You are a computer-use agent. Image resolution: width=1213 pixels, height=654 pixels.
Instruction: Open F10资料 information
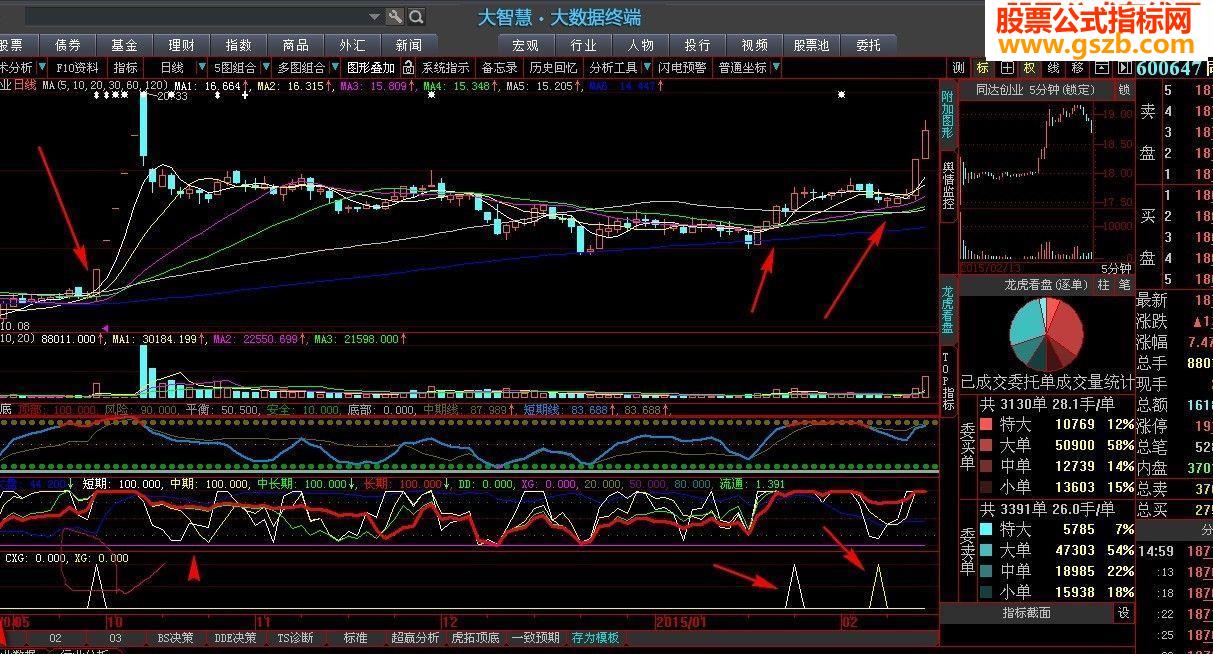coord(77,68)
